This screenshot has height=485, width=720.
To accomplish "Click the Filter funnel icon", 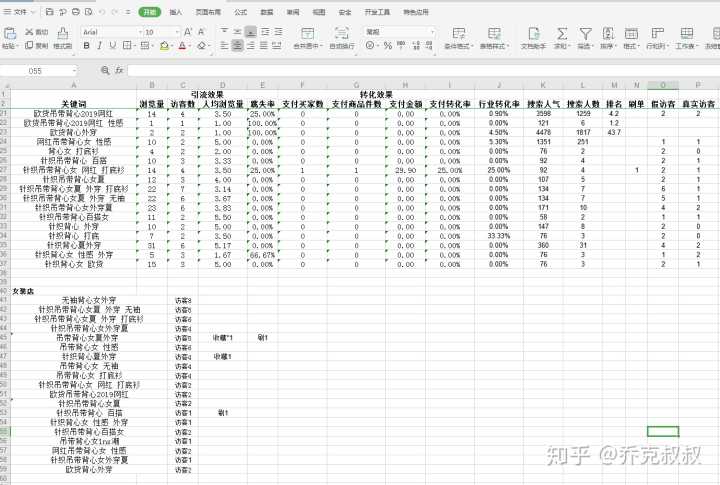I will click(x=585, y=33).
